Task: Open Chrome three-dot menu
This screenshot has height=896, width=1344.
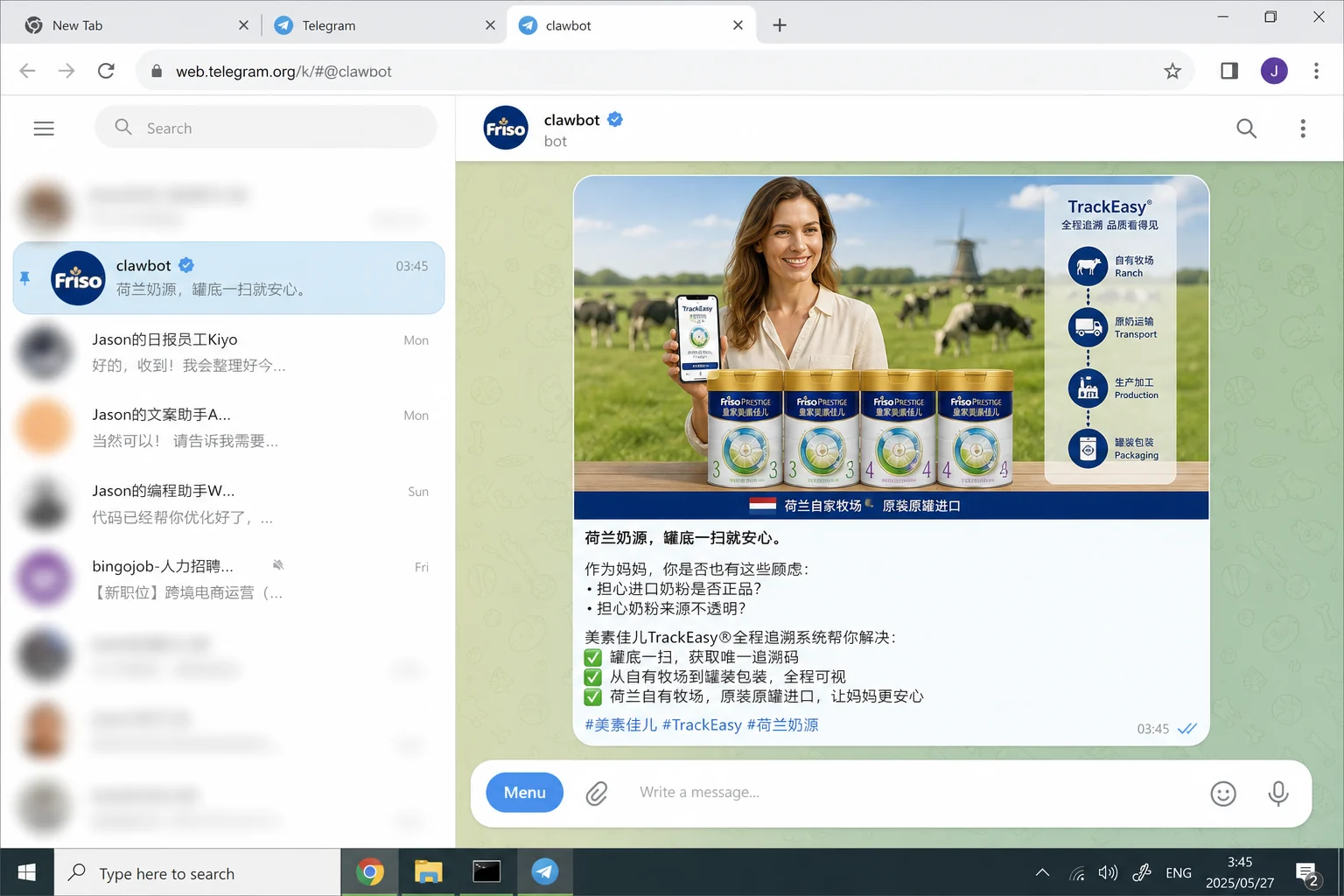Action: [x=1316, y=71]
